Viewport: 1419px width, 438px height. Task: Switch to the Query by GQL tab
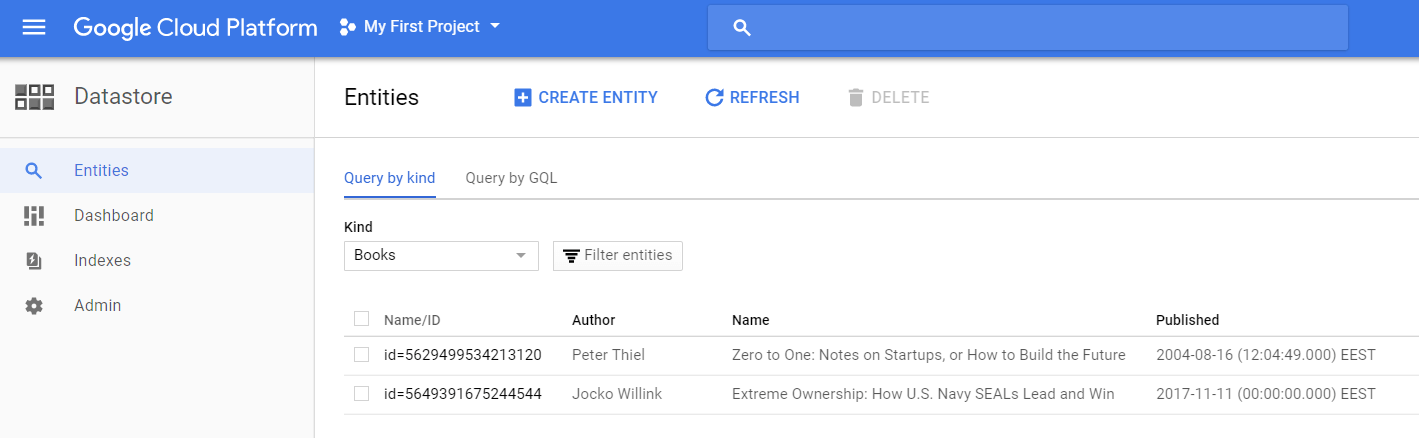(511, 179)
